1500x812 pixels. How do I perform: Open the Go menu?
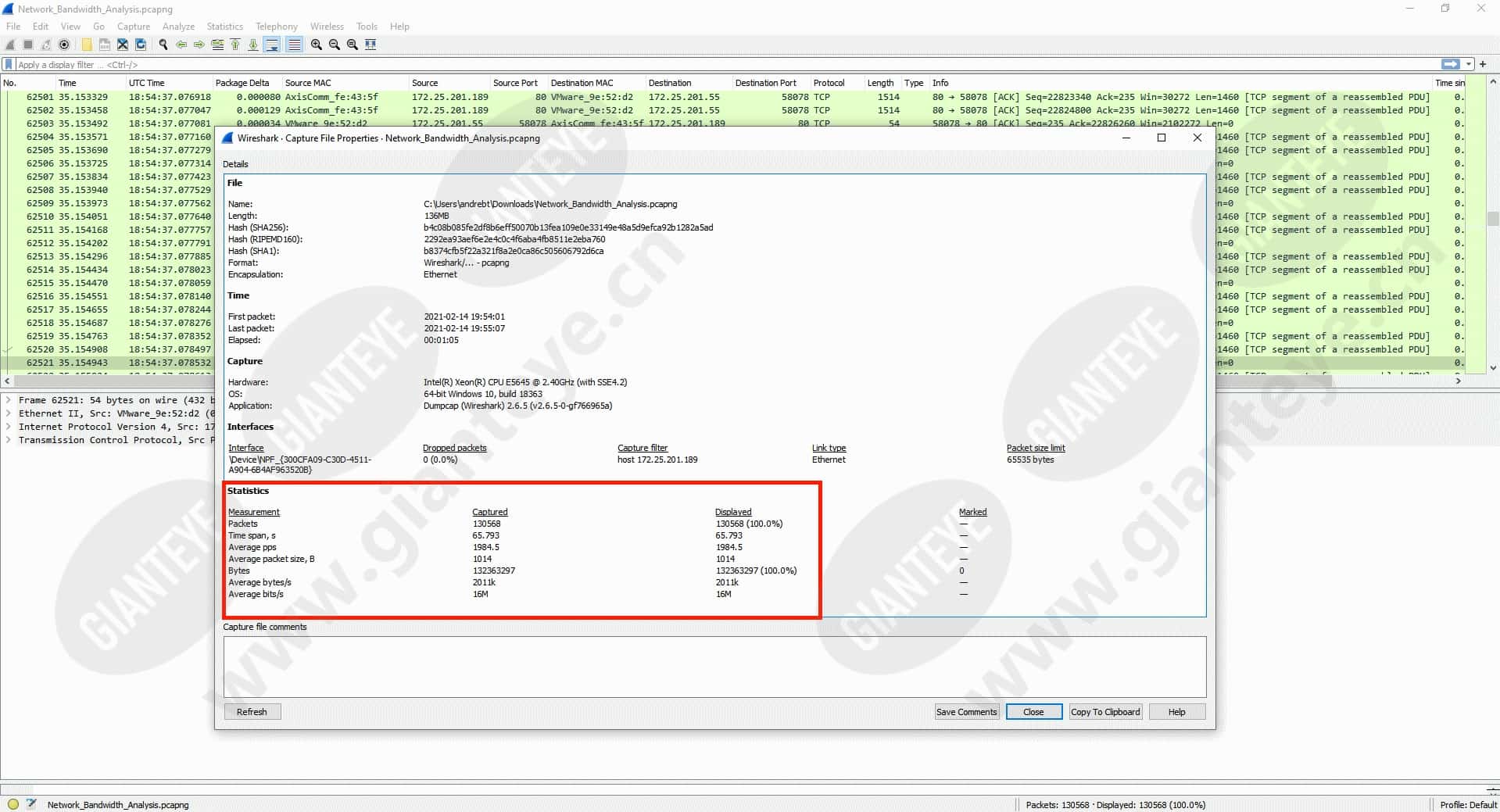click(98, 26)
